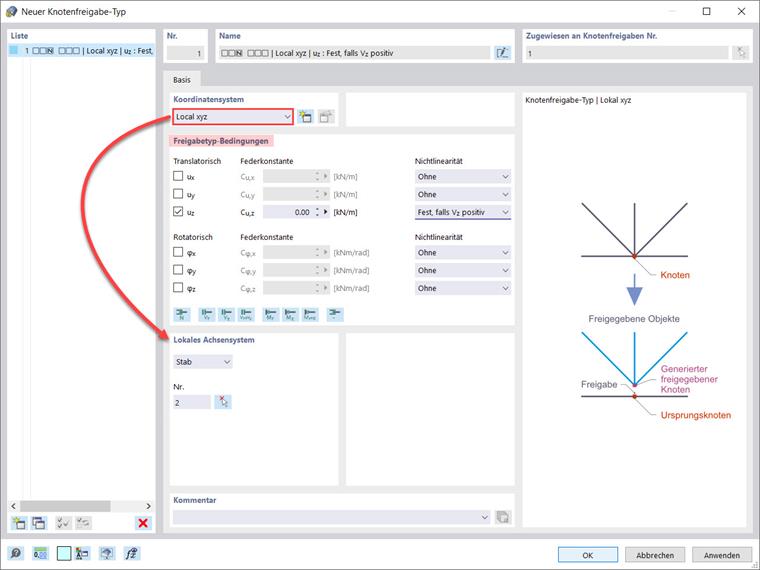Open the 'Fest, falls Vz positiv' dropdown
This screenshot has height=570, width=760.
(462, 212)
